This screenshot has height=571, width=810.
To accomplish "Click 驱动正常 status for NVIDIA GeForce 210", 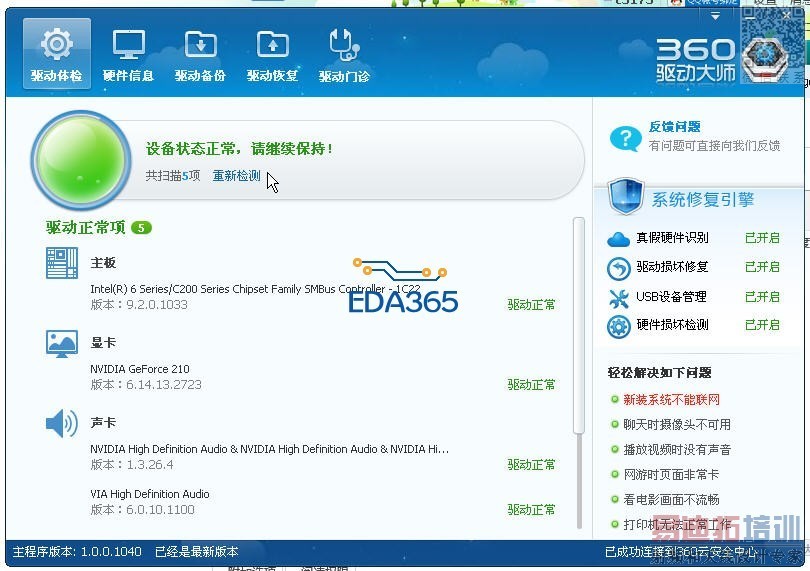I will pos(531,385).
